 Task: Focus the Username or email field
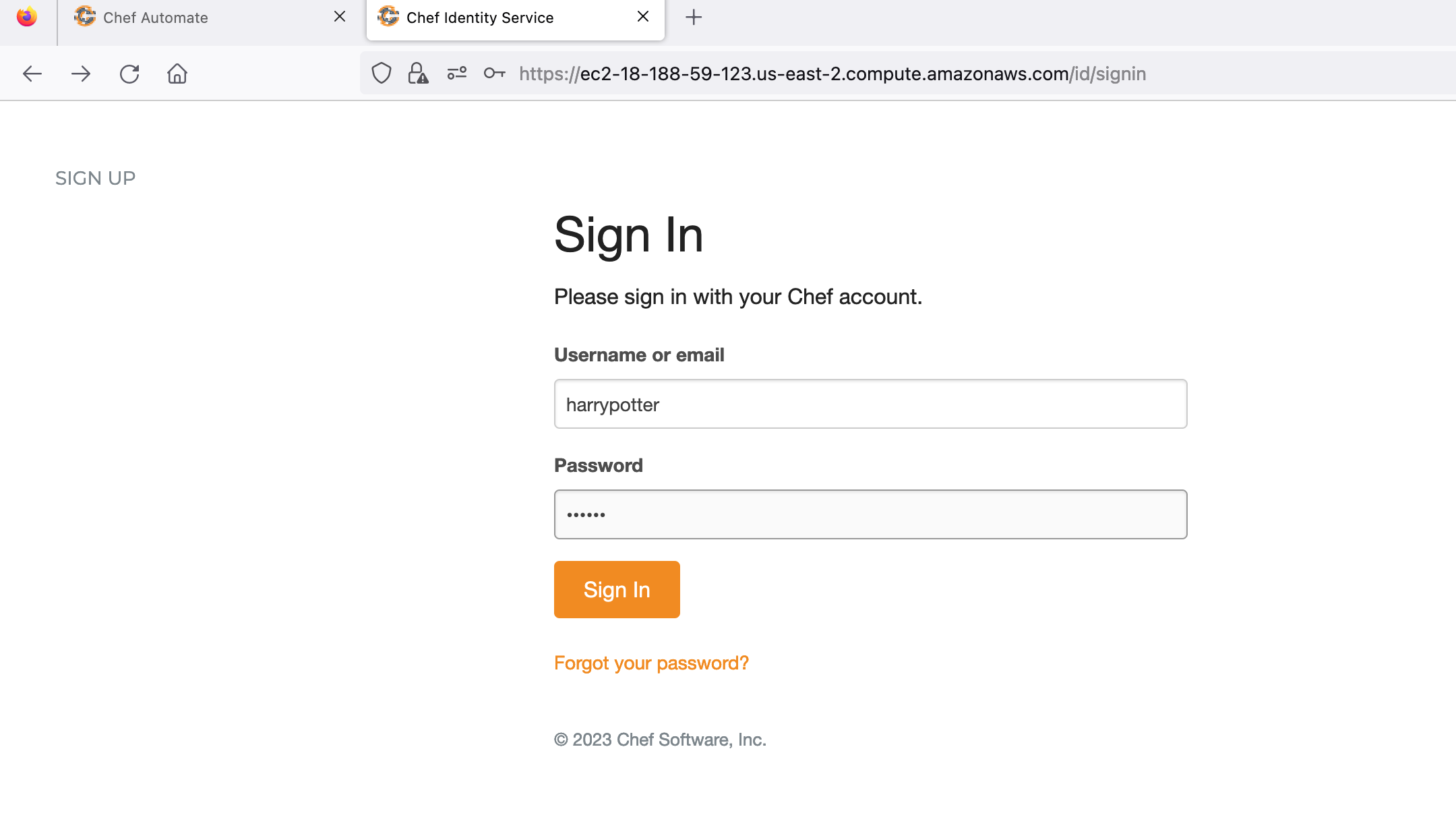[x=870, y=404]
